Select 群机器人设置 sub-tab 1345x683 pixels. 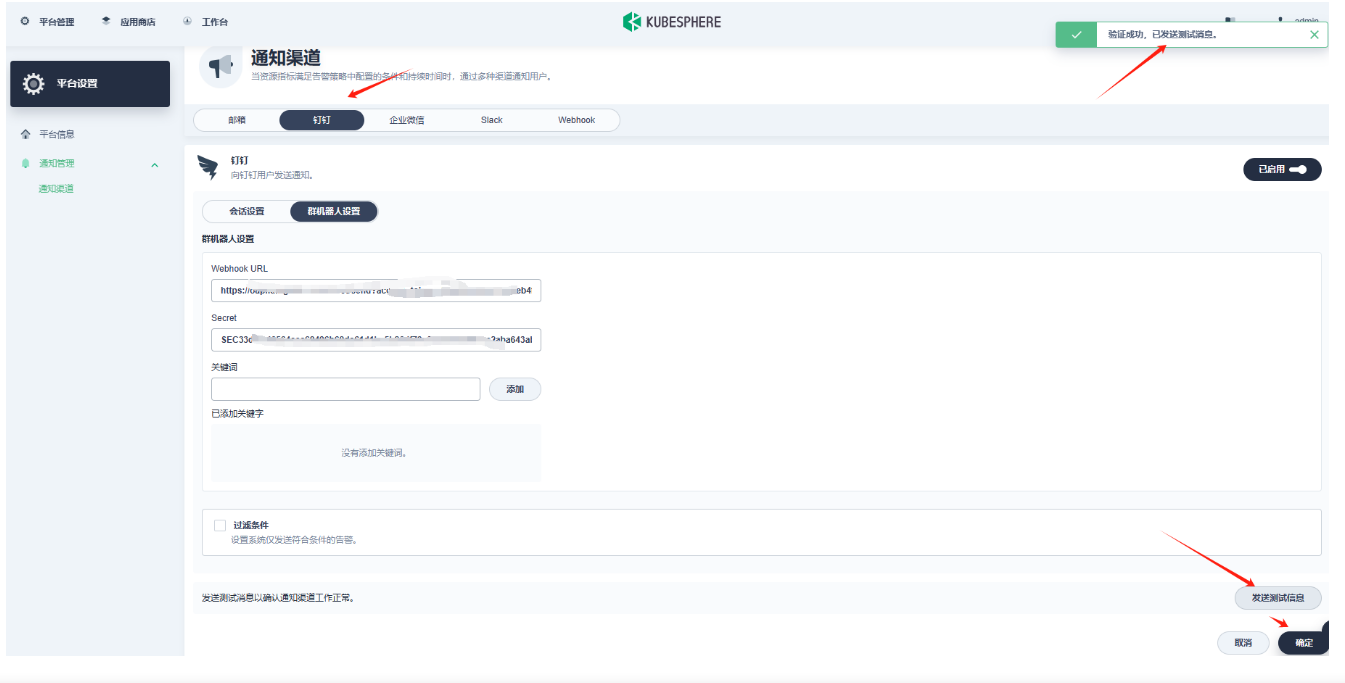[334, 212]
